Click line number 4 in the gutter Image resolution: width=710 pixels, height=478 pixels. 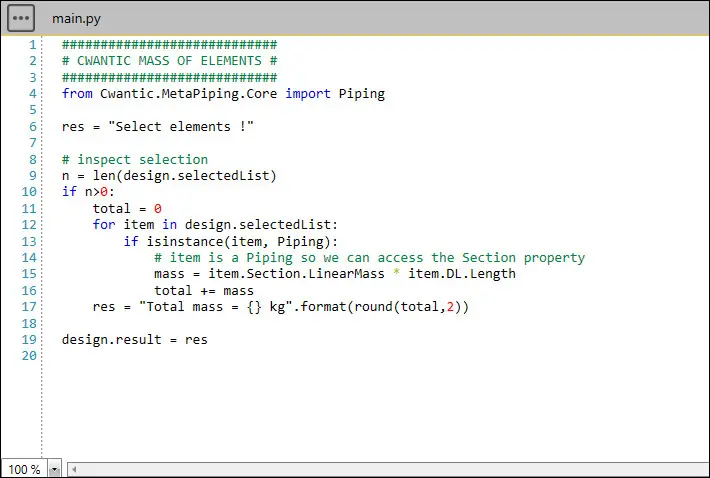tap(32, 94)
